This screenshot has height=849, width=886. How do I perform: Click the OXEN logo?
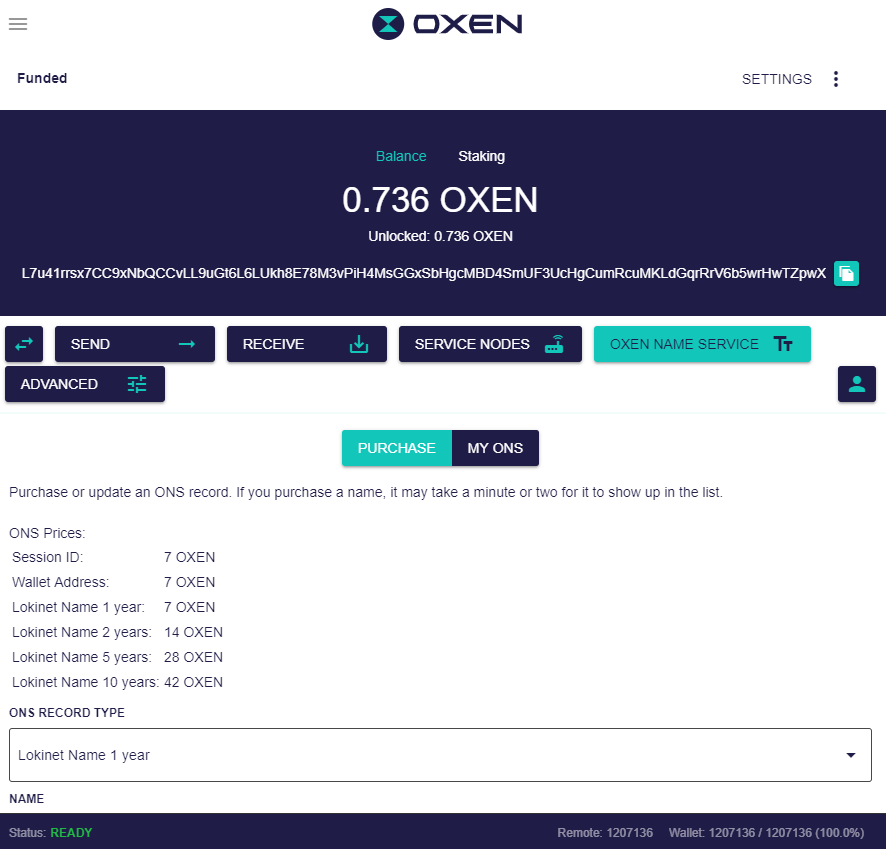446,24
